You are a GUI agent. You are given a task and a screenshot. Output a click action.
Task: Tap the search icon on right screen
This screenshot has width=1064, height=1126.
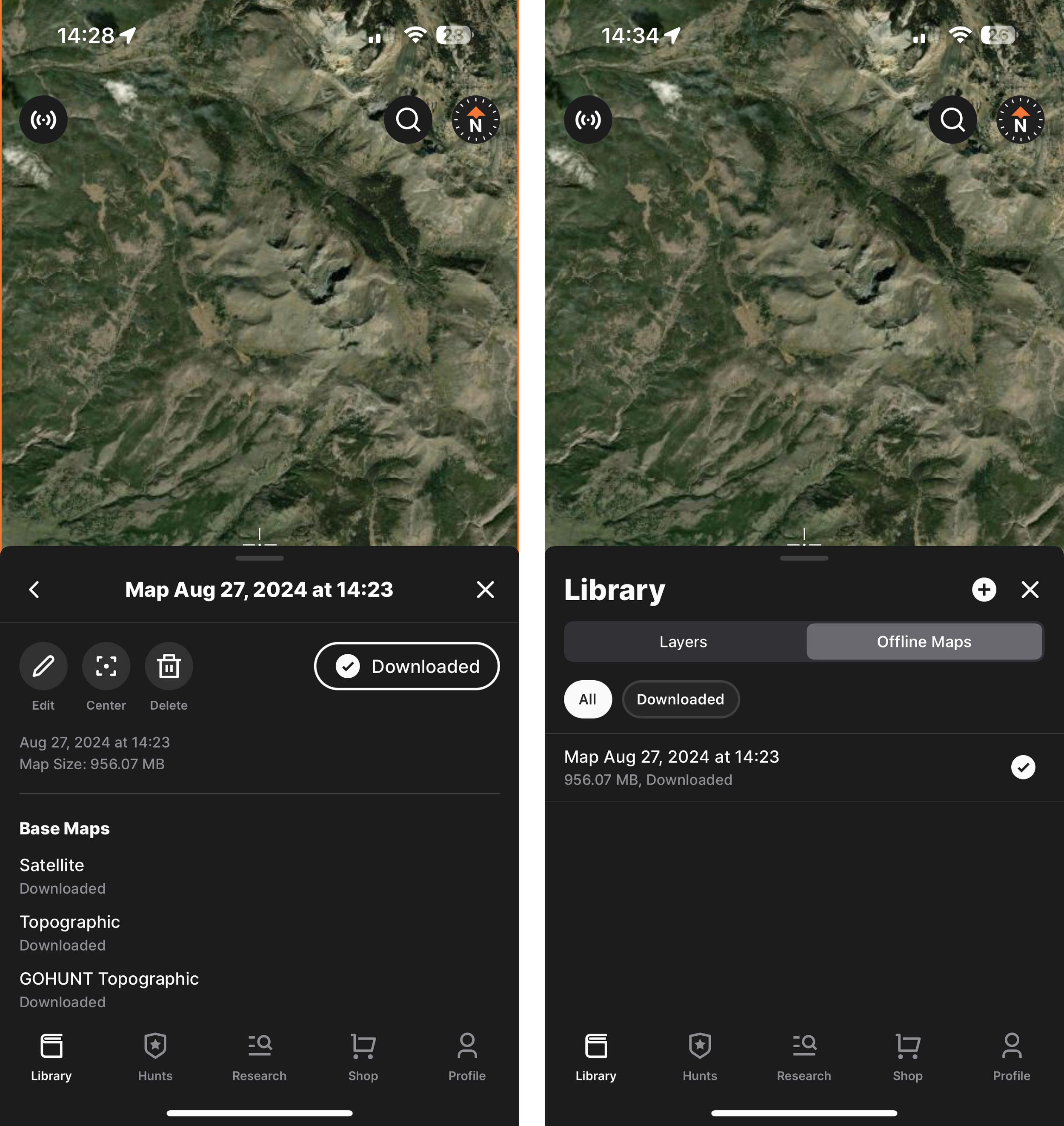(x=953, y=120)
